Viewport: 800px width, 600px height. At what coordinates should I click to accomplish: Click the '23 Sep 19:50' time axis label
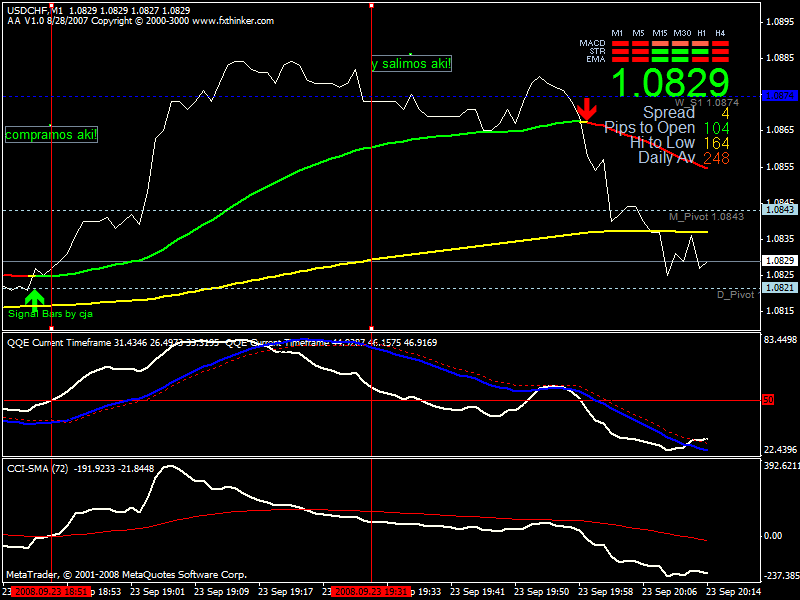(542, 592)
